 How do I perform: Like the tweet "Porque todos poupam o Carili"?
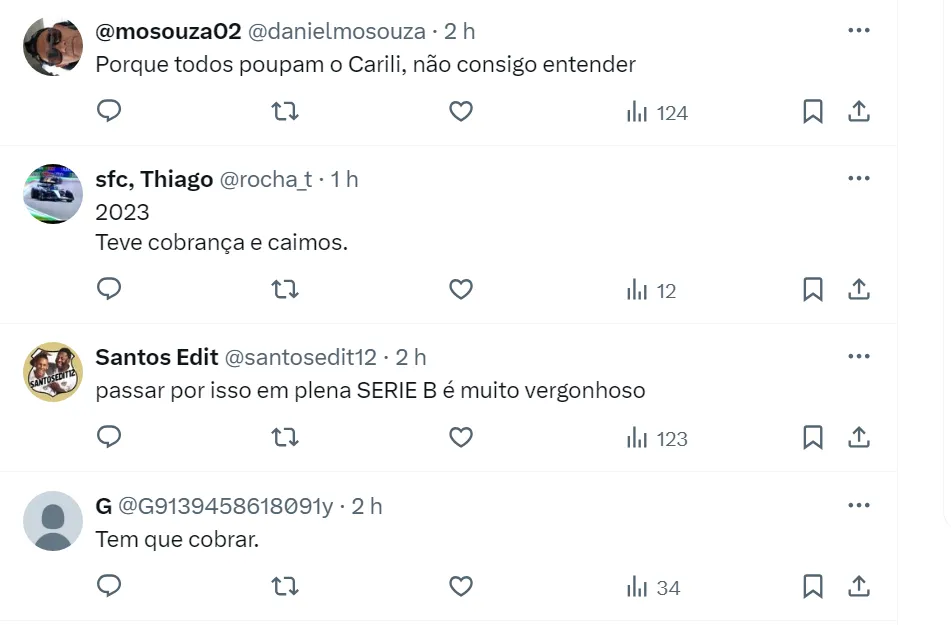[x=460, y=112]
